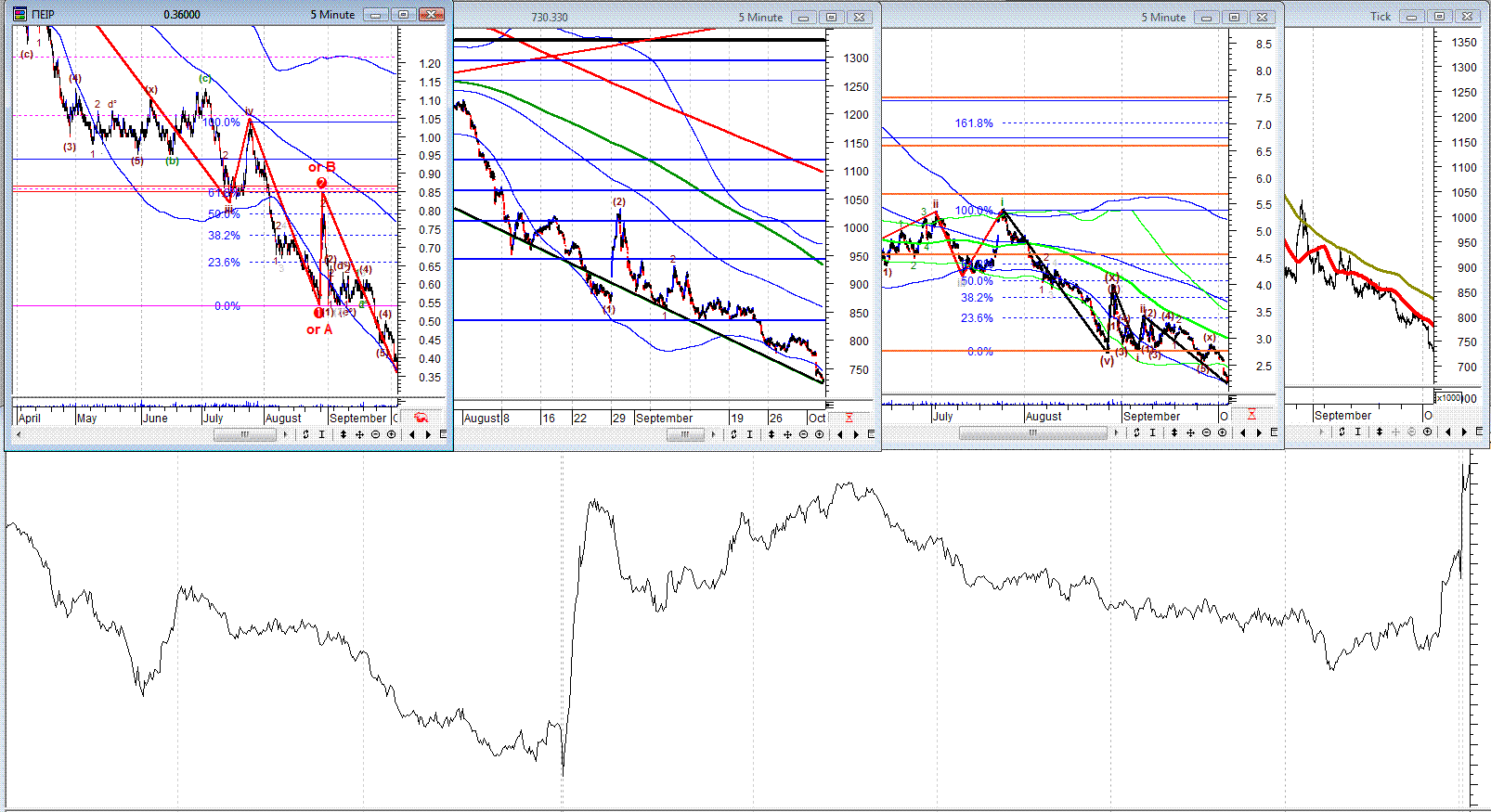1491x812 pixels.
Task: Open the list menu icon under the 730.330 chart
Action: pyautogui.click(x=871, y=434)
